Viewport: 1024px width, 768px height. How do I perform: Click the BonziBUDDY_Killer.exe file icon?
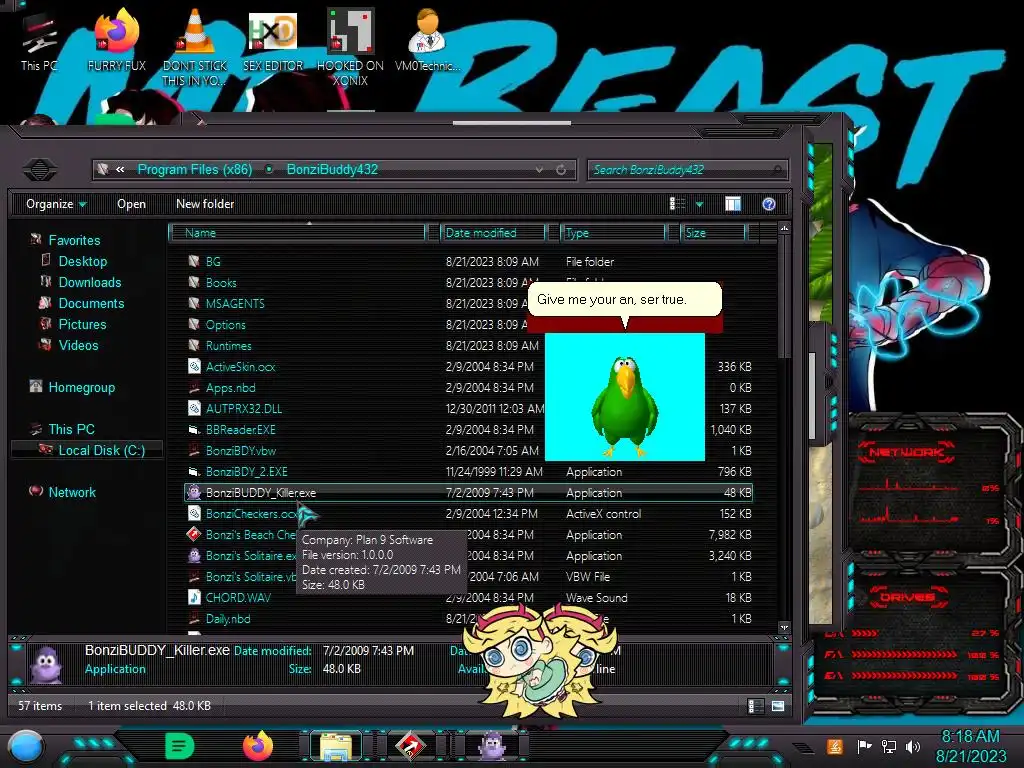(x=194, y=492)
